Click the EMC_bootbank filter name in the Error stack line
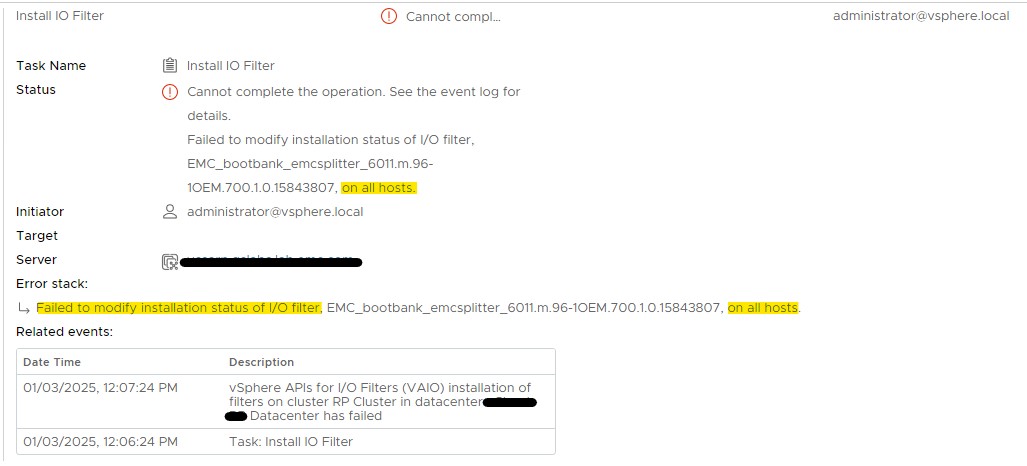Screen dimensions: 1027x466 pyautogui.click(x=524, y=308)
